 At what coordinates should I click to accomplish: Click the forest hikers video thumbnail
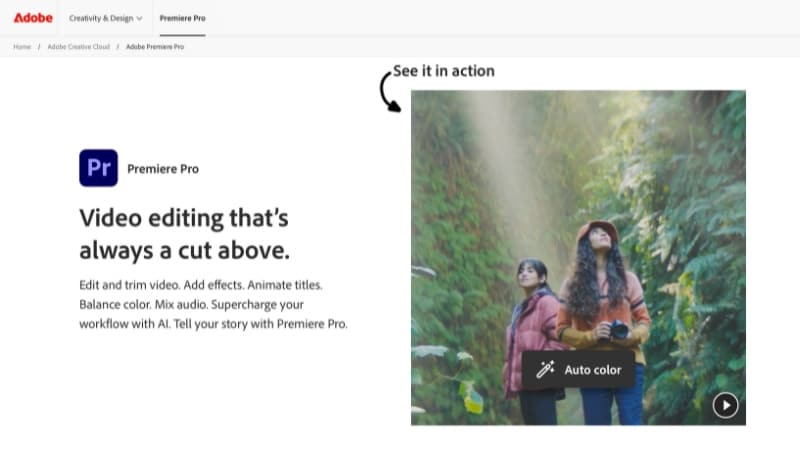point(578,258)
